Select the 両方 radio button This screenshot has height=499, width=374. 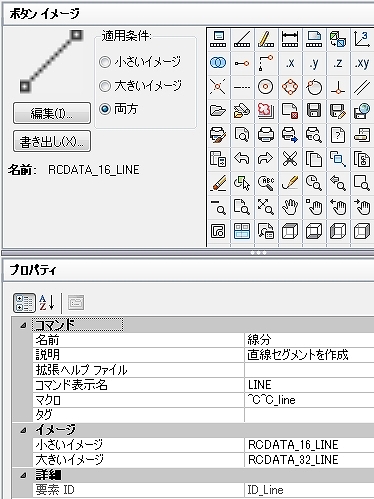[x=105, y=109]
